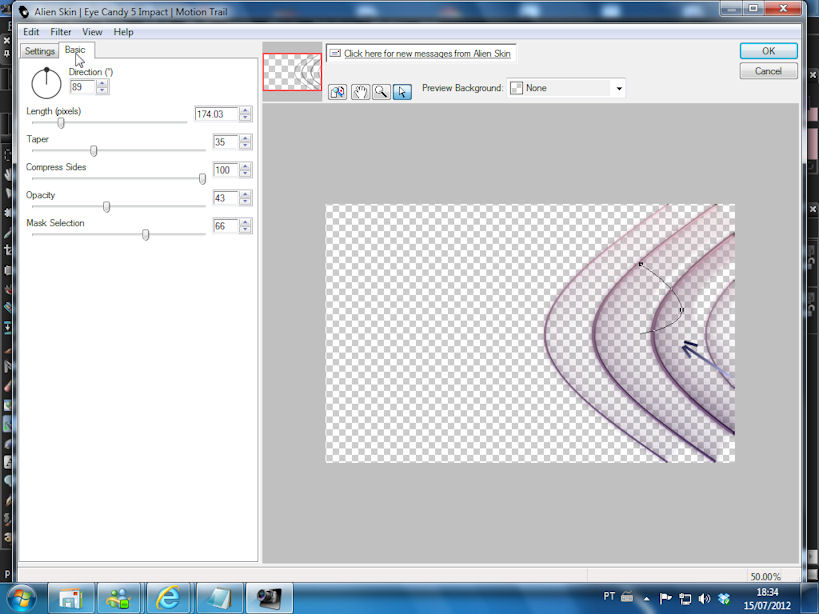Image resolution: width=819 pixels, height=614 pixels.
Task: Open new messages from Alien Skin link
Action: coord(427,53)
